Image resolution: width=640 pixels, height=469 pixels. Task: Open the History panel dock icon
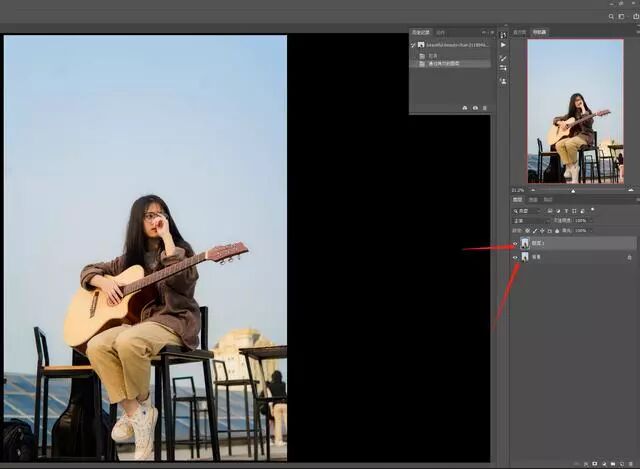503,35
